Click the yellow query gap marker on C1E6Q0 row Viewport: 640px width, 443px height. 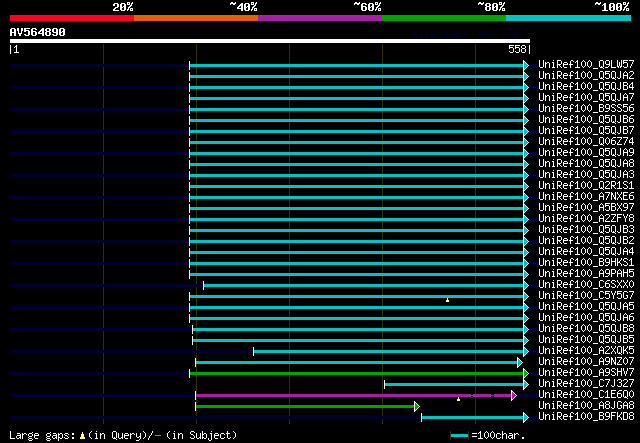[x=458, y=399]
